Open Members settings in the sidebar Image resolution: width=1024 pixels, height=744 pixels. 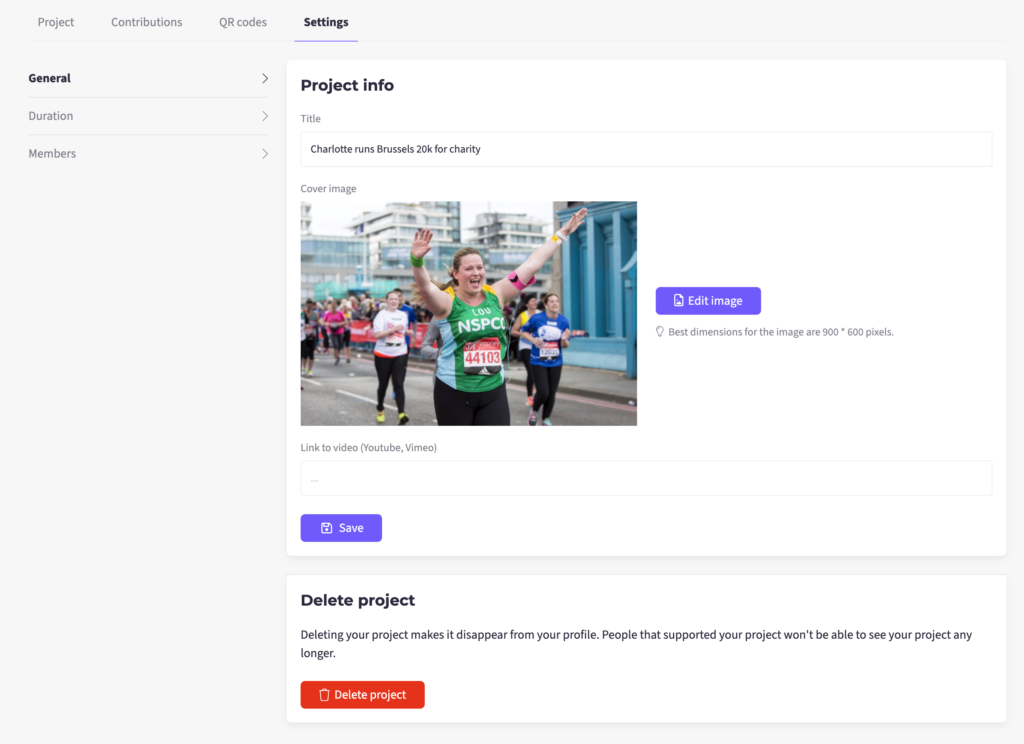coord(52,154)
